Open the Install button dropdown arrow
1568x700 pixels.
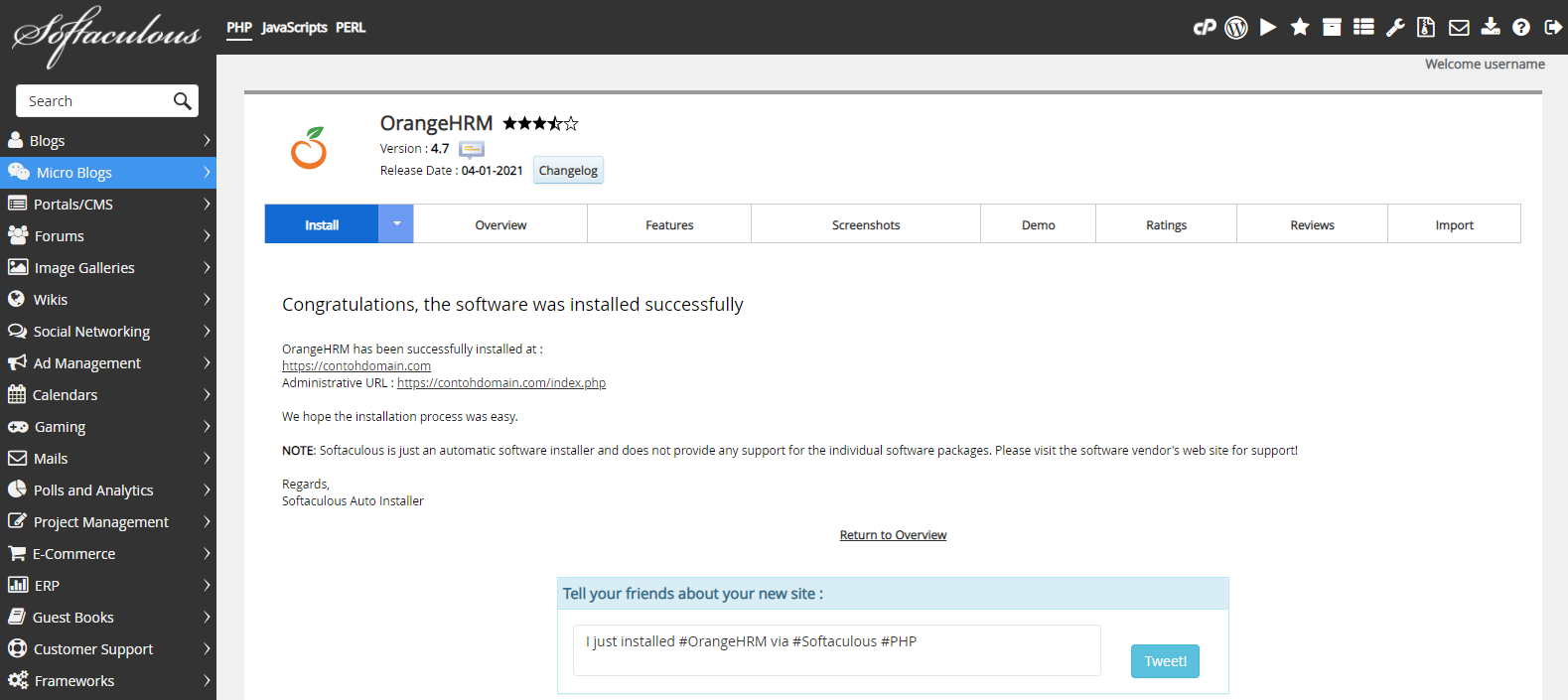(396, 224)
